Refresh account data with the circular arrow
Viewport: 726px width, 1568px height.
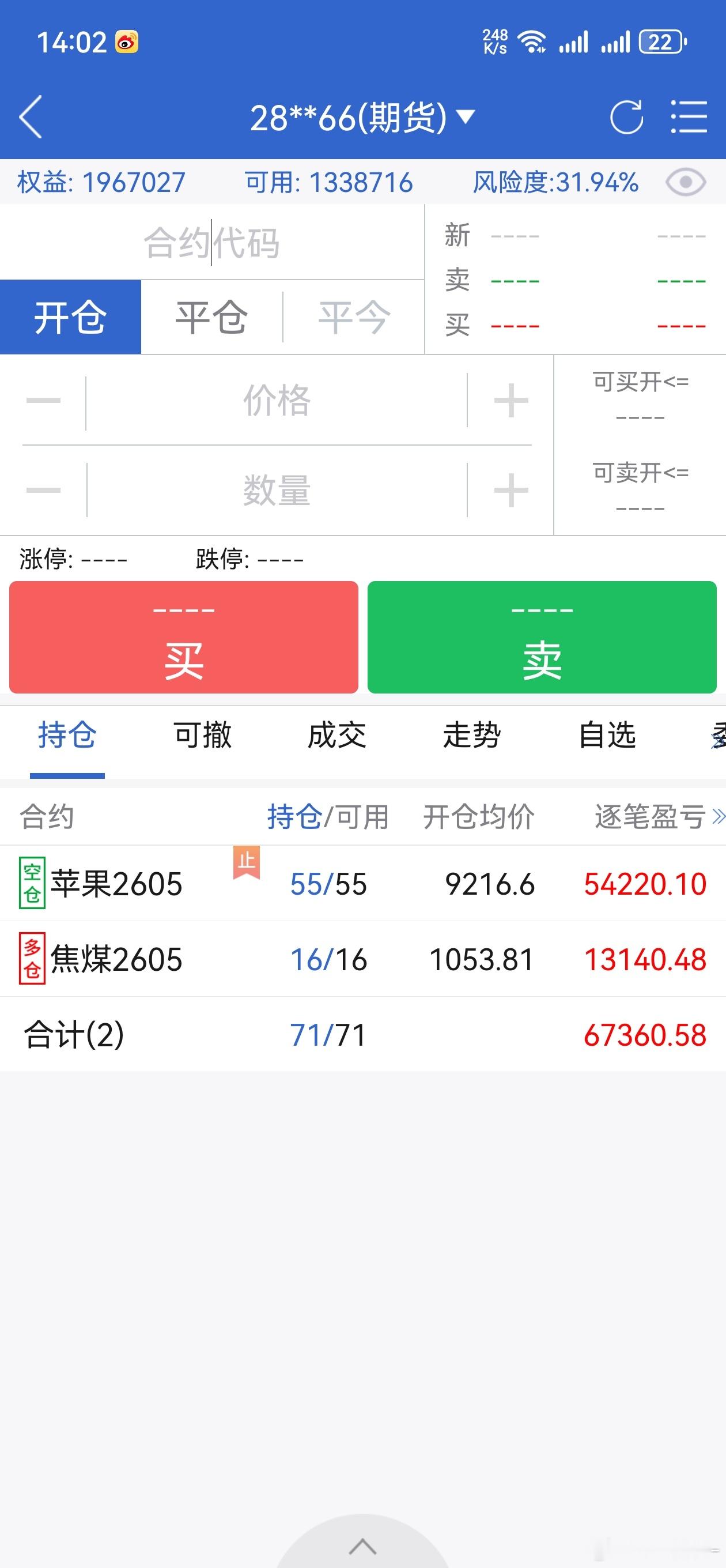click(x=626, y=117)
